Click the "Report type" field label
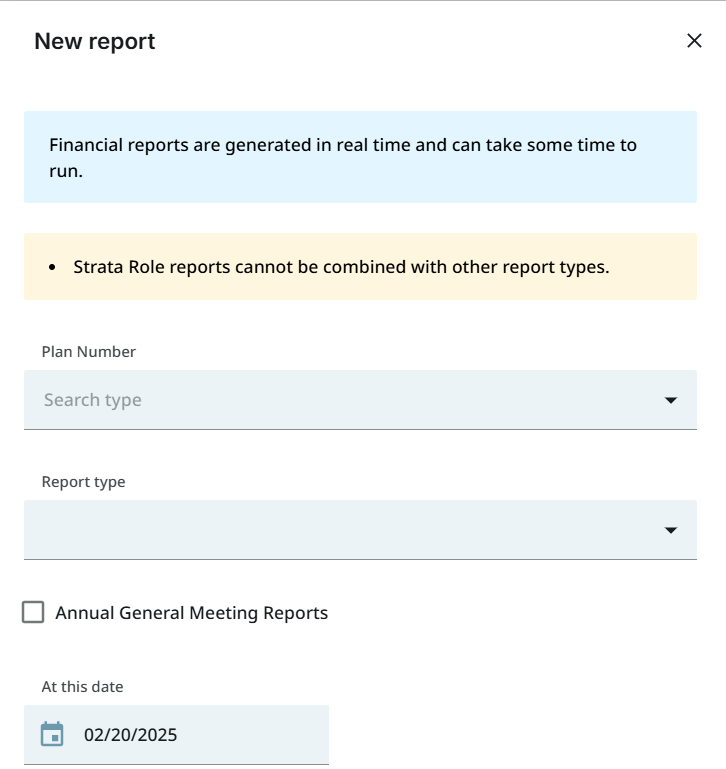 (83, 482)
